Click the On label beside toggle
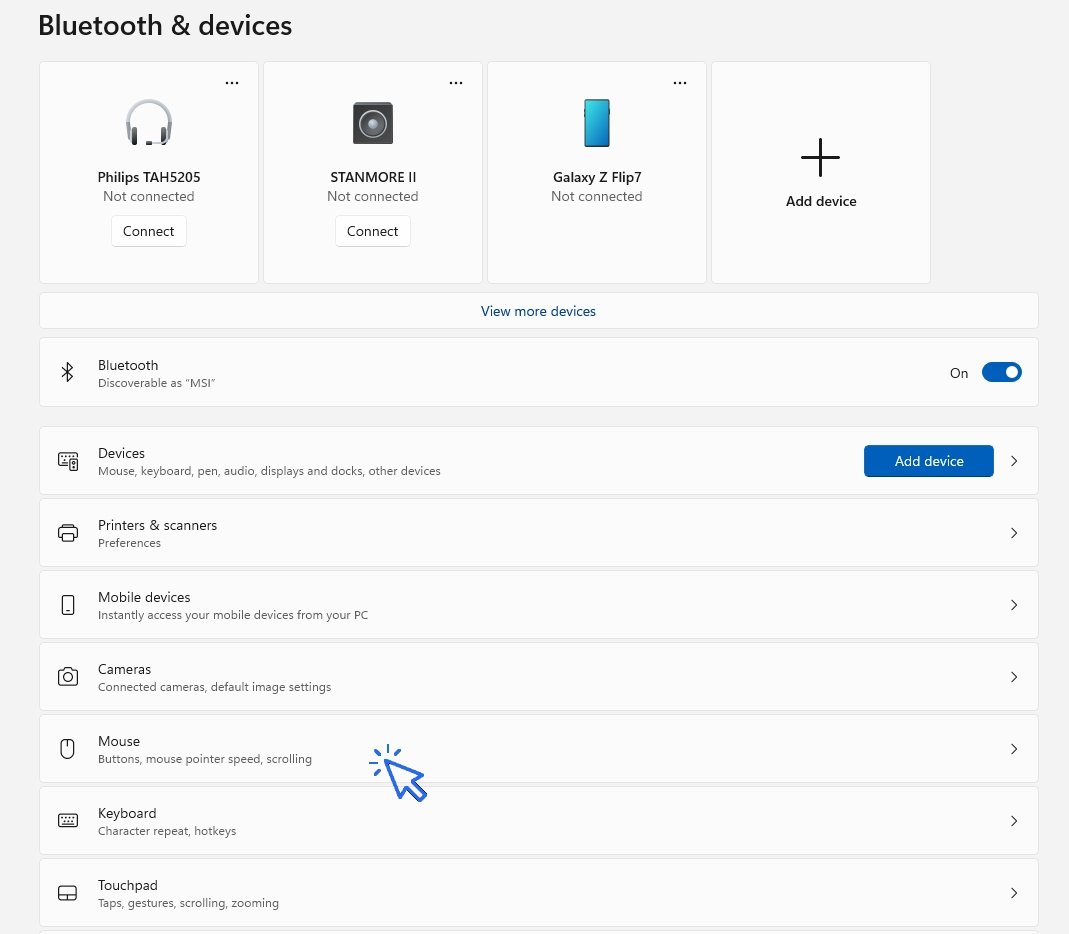This screenshot has height=934, width=1069. [x=959, y=373]
